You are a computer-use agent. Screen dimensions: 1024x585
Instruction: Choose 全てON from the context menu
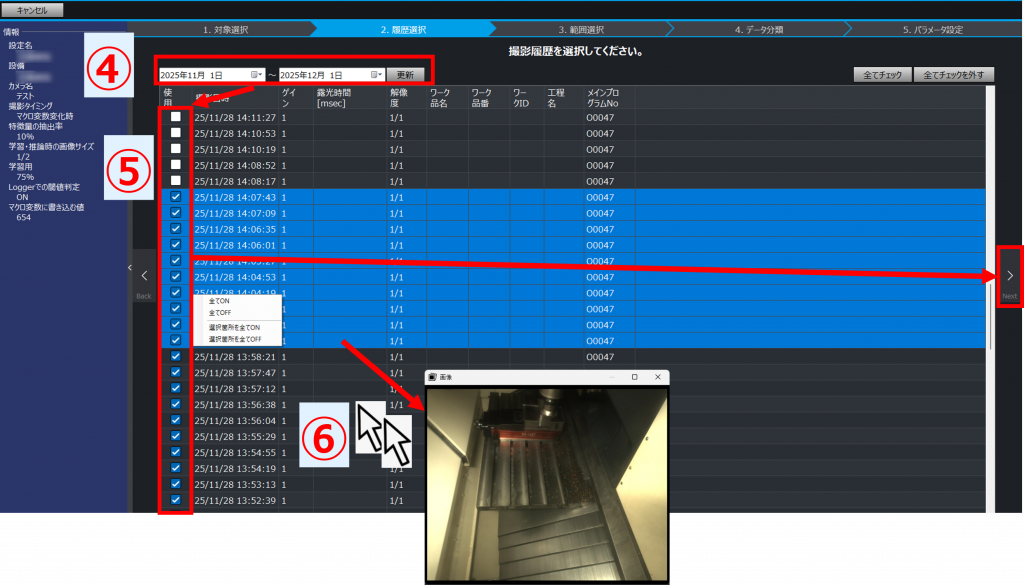pyautogui.click(x=218, y=301)
